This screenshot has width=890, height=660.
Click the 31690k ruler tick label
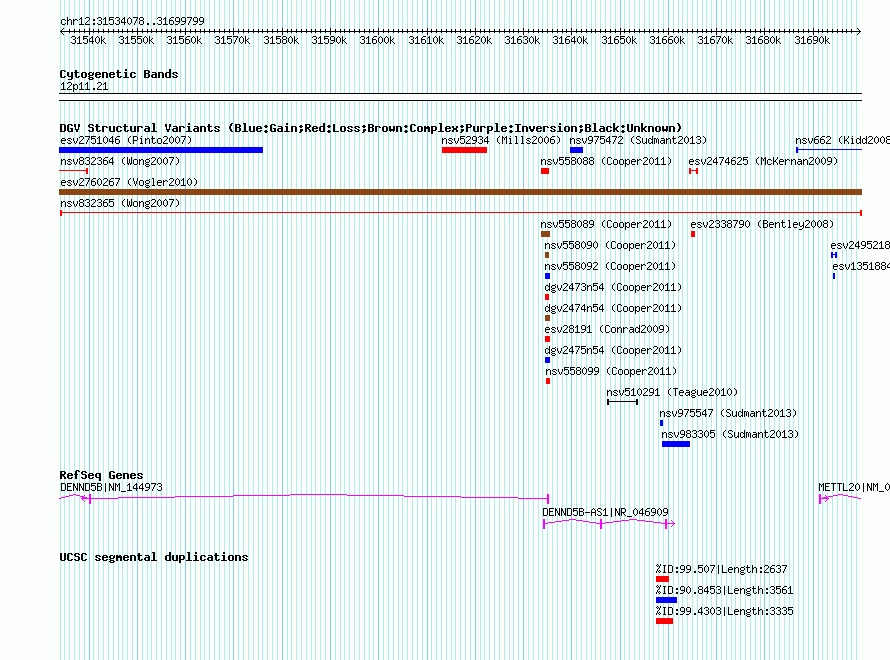[812, 40]
